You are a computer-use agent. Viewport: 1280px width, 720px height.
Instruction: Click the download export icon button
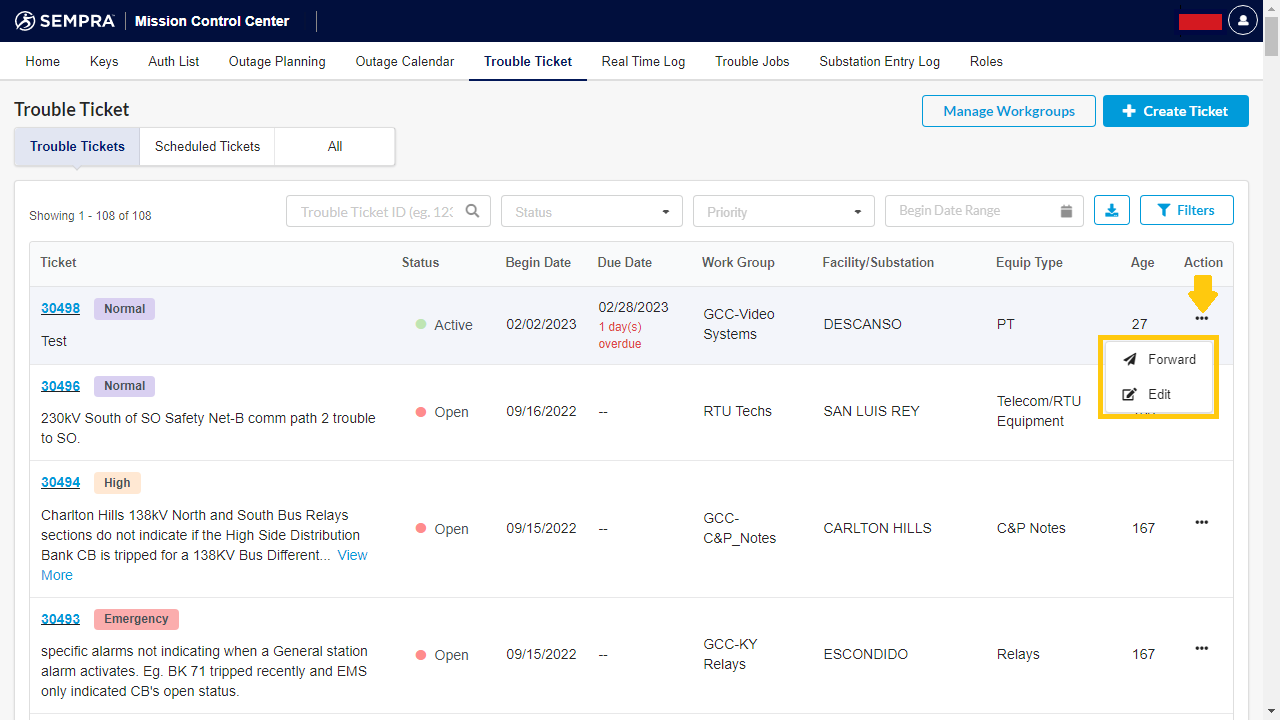pyautogui.click(x=1112, y=211)
